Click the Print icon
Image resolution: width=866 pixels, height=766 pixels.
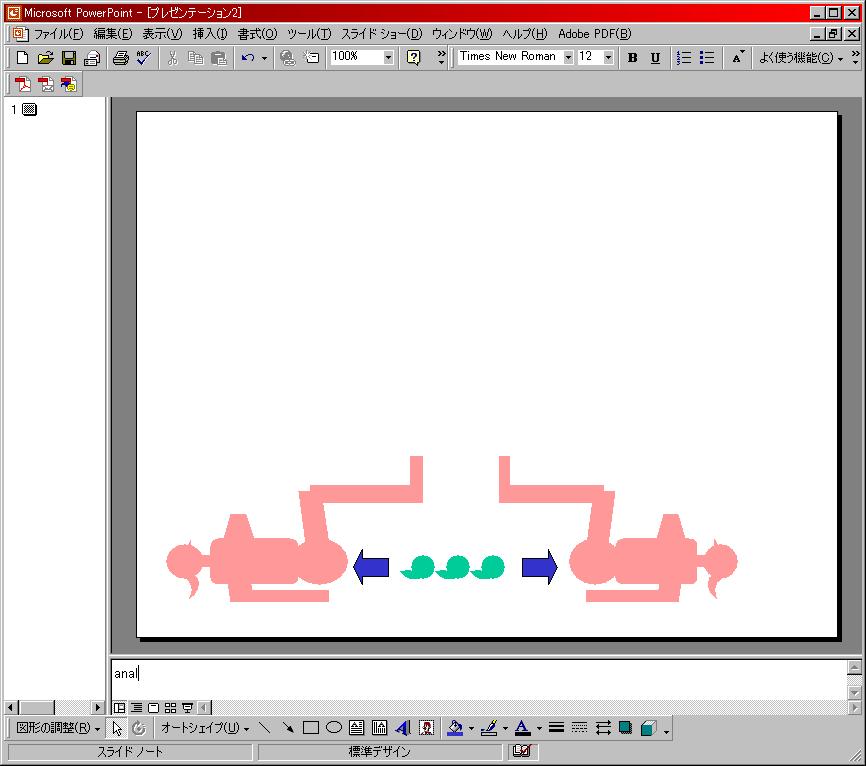pyautogui.click(x=121, y=58)
